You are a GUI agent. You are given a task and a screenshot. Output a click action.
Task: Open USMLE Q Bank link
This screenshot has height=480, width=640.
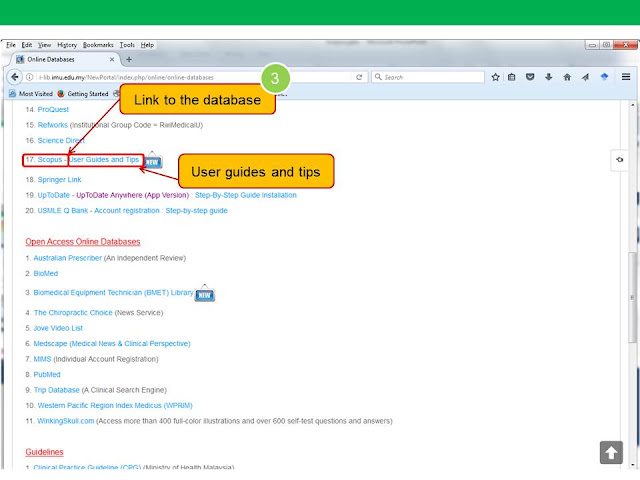coord(63,211)
